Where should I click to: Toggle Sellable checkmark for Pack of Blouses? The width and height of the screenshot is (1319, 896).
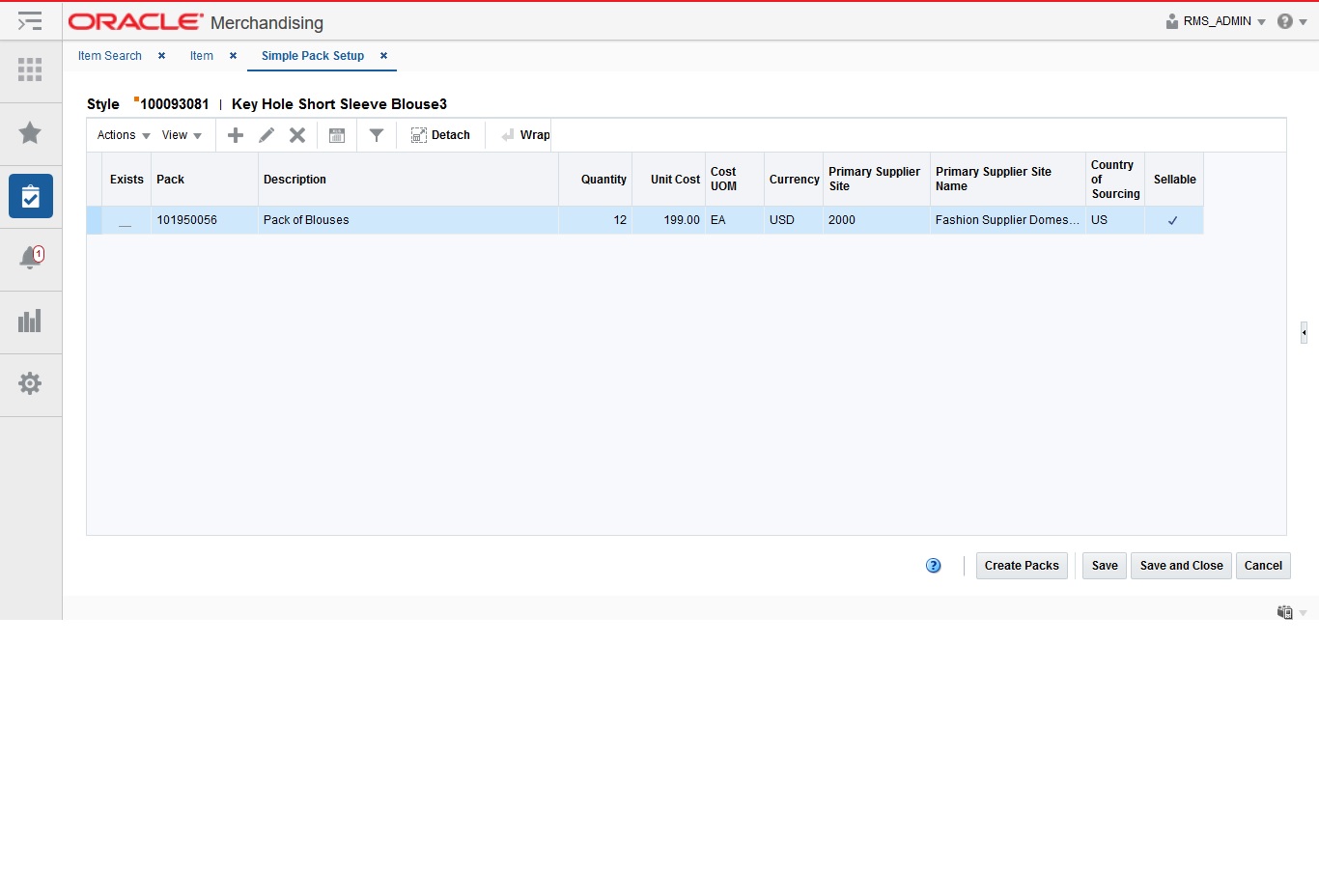click(x=1173, y=220)
